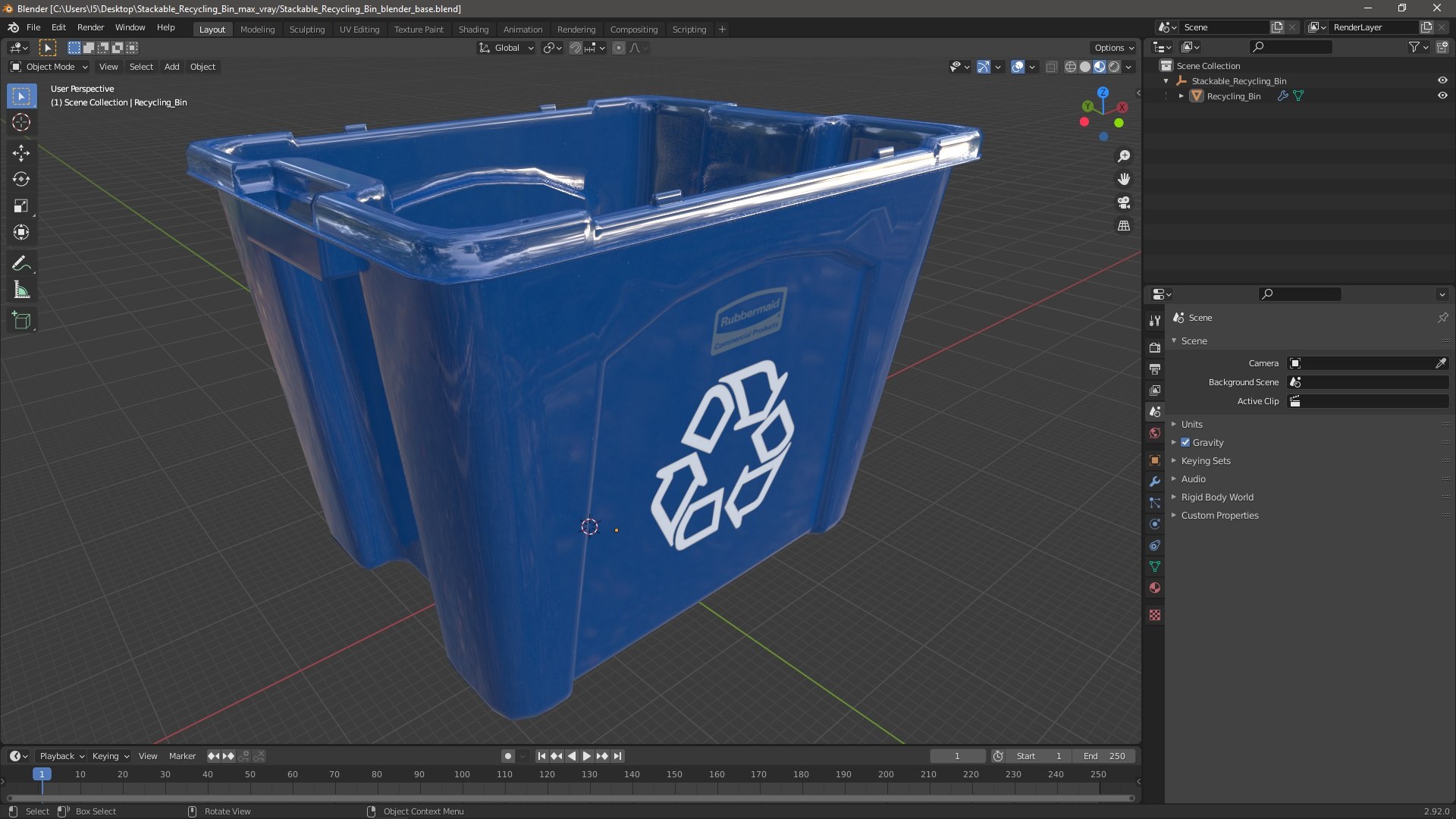Select the Scale tool

pyautogui.click(x=21, y=206)
